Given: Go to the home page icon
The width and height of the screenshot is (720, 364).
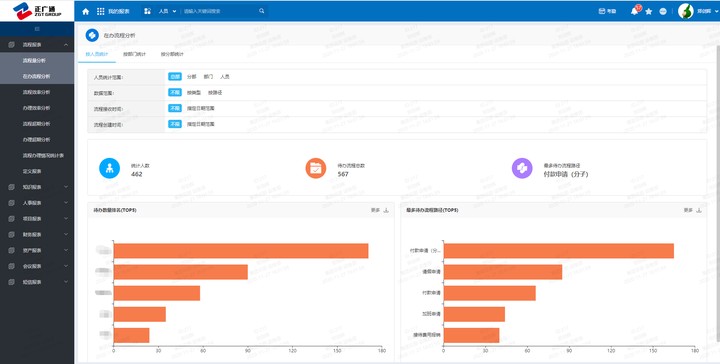Looking at the screenshot, I should 85,11.
